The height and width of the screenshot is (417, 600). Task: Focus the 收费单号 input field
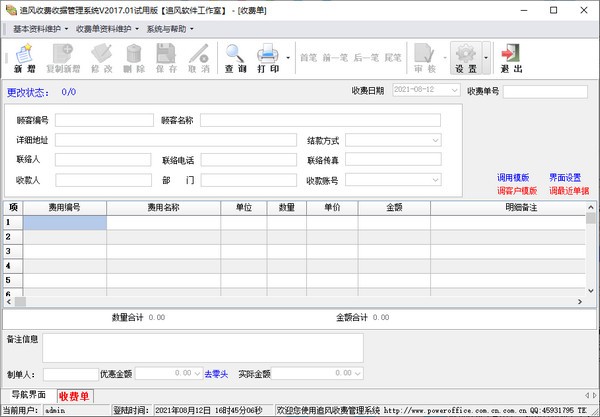545,91
